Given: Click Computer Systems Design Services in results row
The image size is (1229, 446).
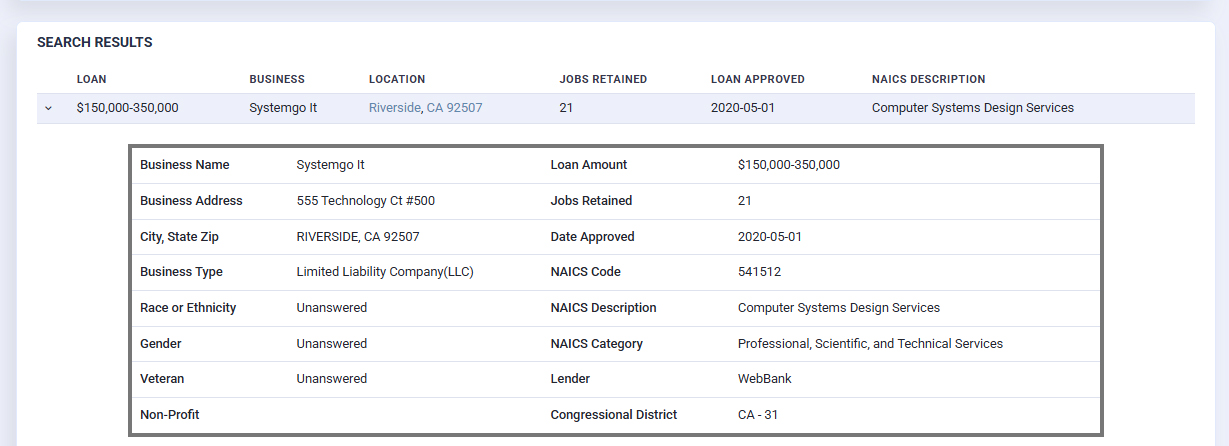Looking at the screenshot, I should 972,108.
